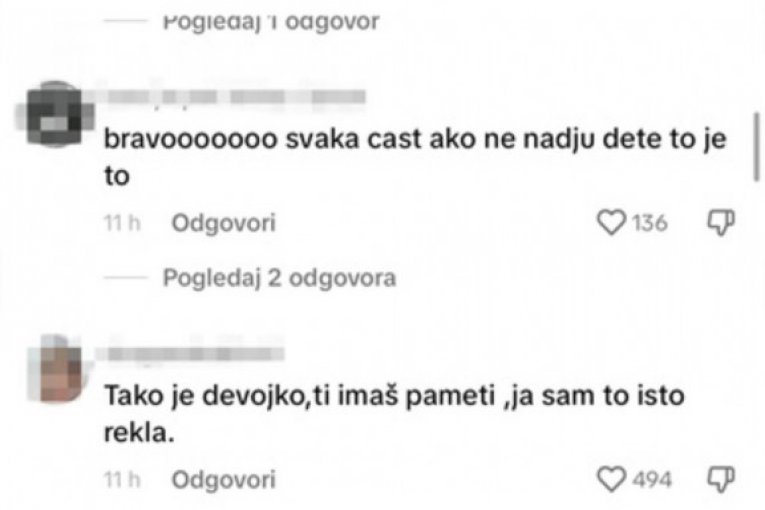Image resolution: width=765 pixels, height=510 pixels.
Task: Click "Odgovori" under the "Tako je devojko" comment
Action: [x=223, y=479]
